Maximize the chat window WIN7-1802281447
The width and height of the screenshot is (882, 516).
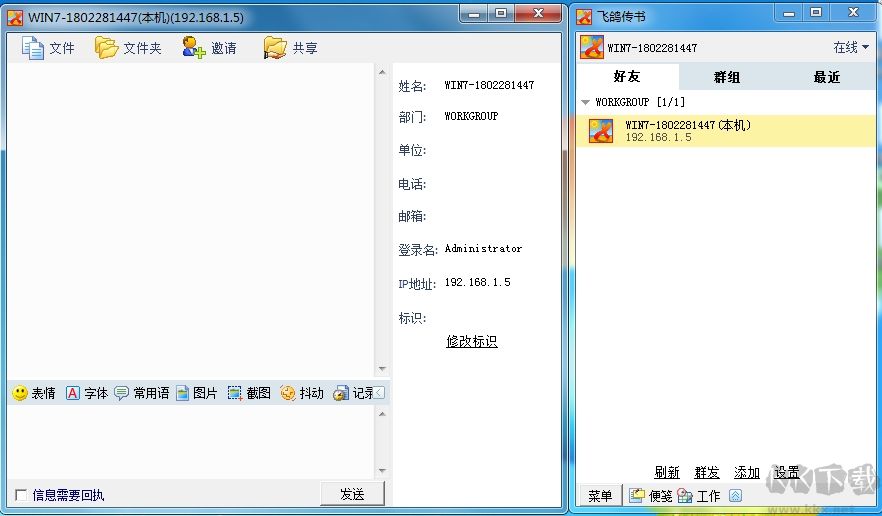pyautogui.click(x=501, y=13)
